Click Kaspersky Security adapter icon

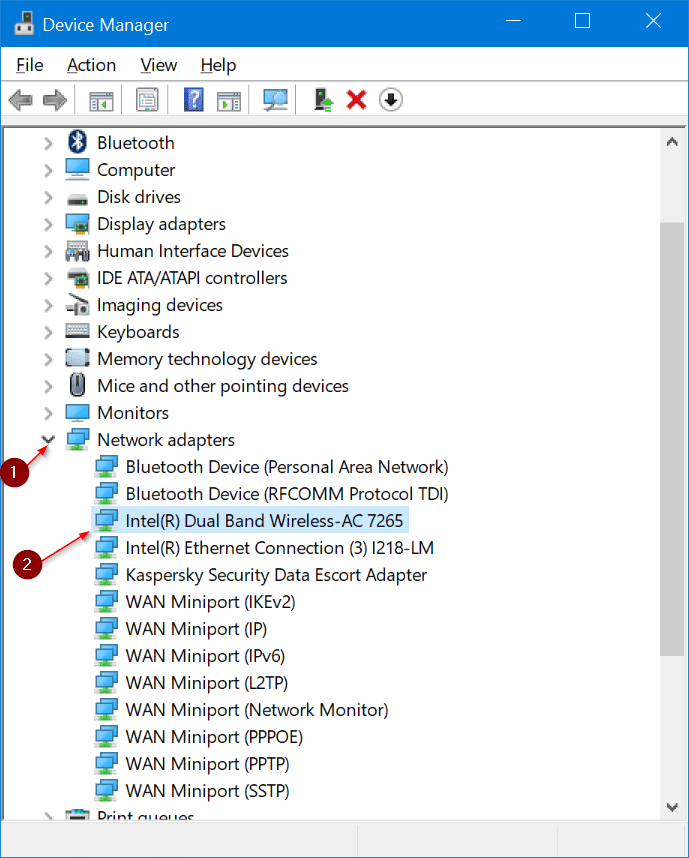click(106, 575)
